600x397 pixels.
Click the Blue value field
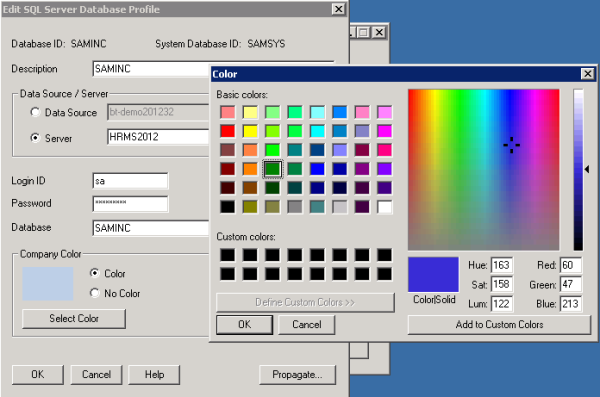pos(571,304)
